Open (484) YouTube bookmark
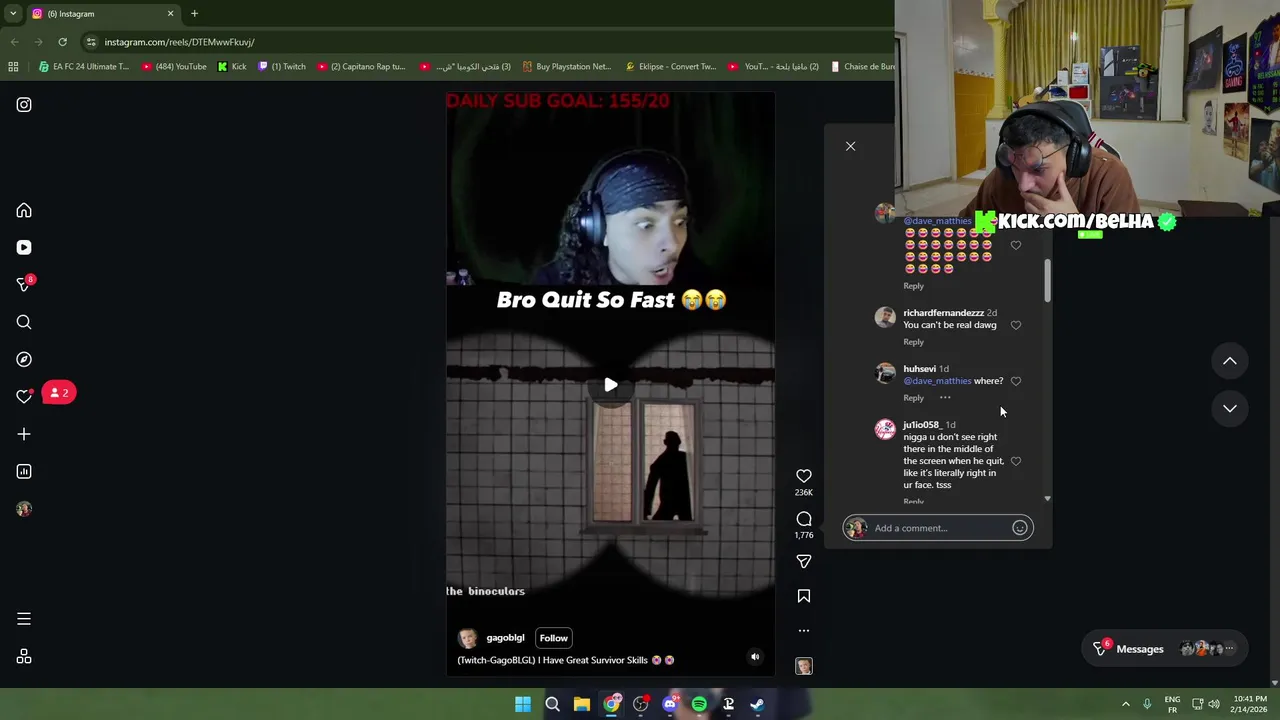This screenshot has height=720, width=1280. click(174, 67)
